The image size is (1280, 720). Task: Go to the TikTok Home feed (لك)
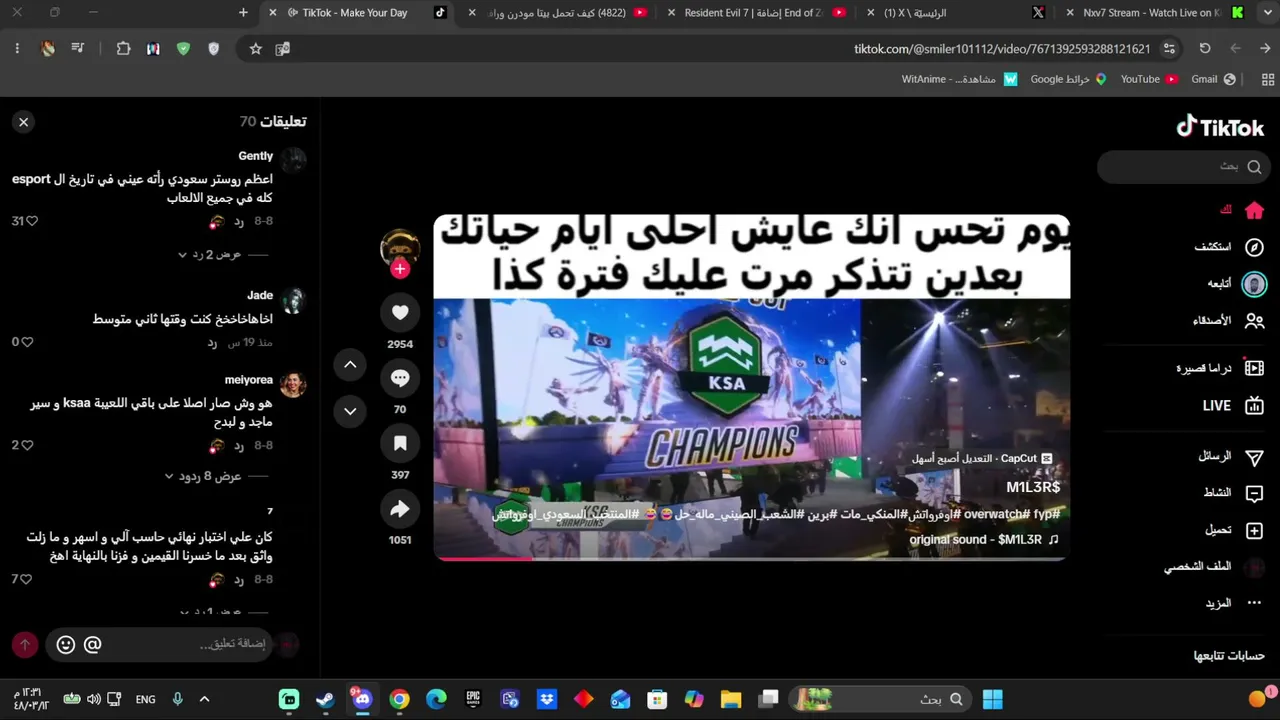pyautogui.click(x=1240, y=210)
